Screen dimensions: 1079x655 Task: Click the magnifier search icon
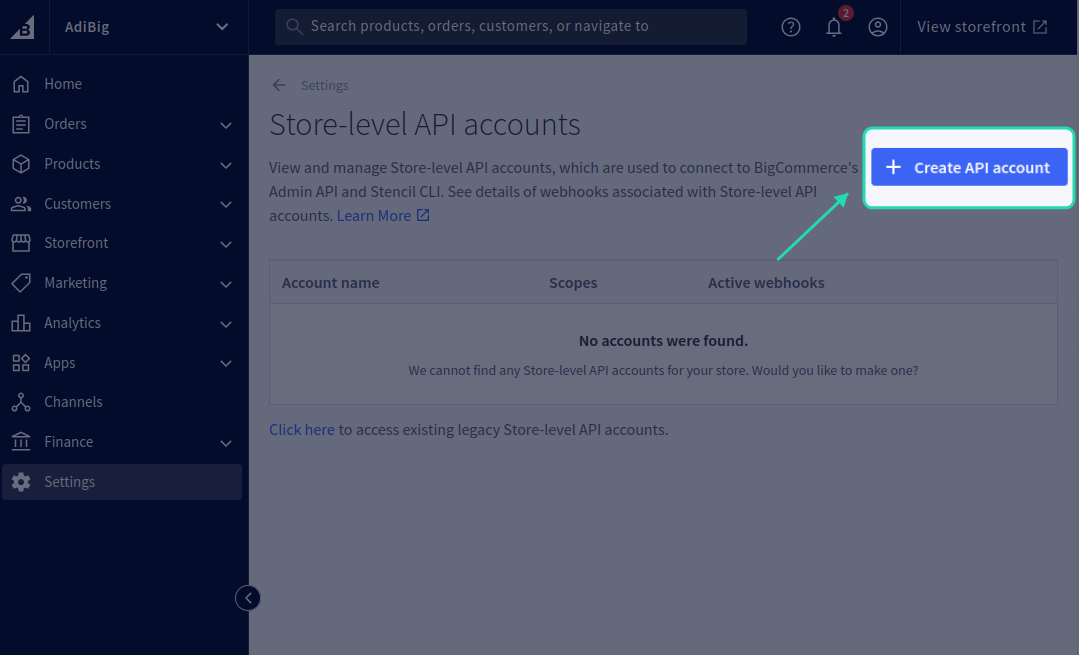coord(295,27)
